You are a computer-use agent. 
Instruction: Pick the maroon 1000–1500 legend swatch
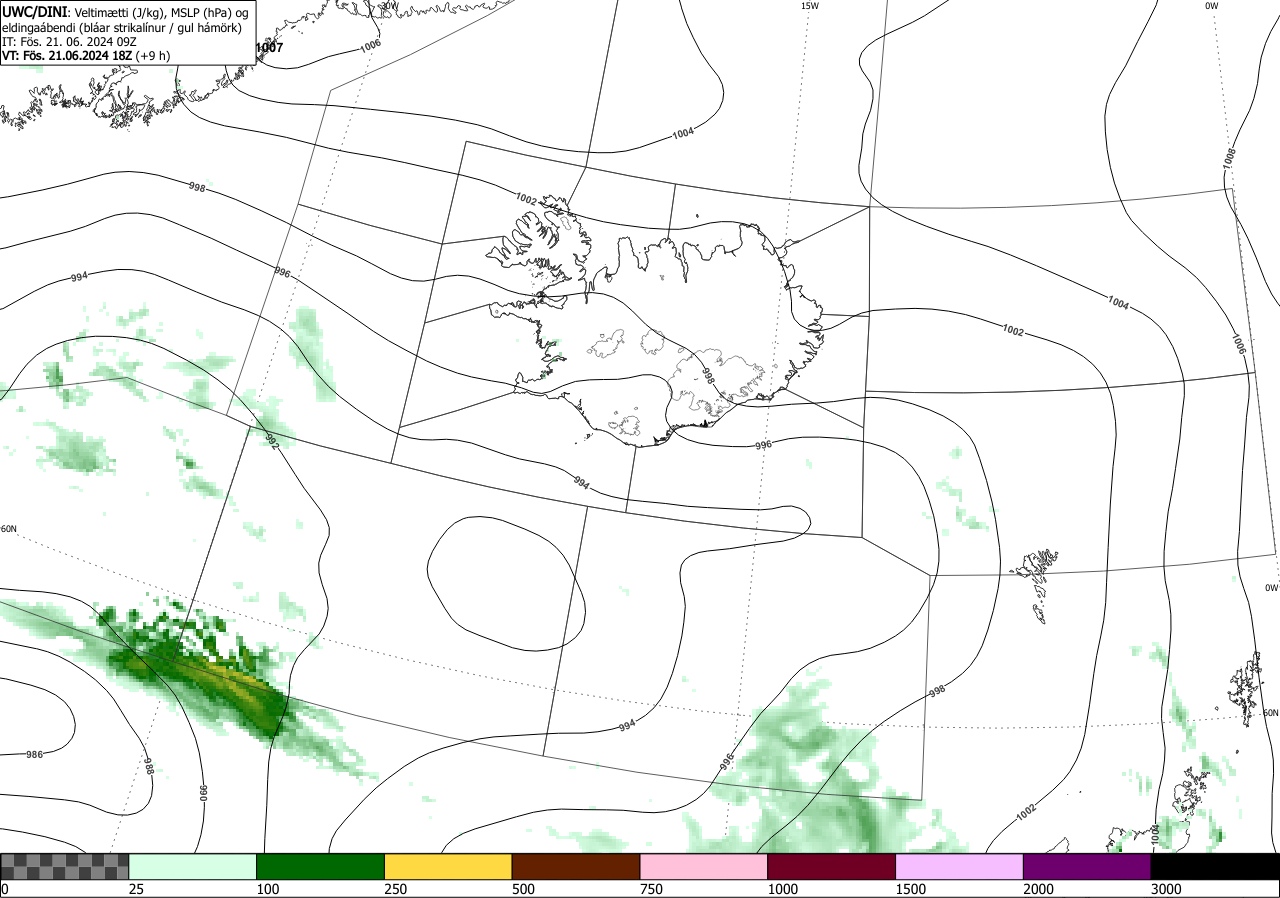pos(831,866)
